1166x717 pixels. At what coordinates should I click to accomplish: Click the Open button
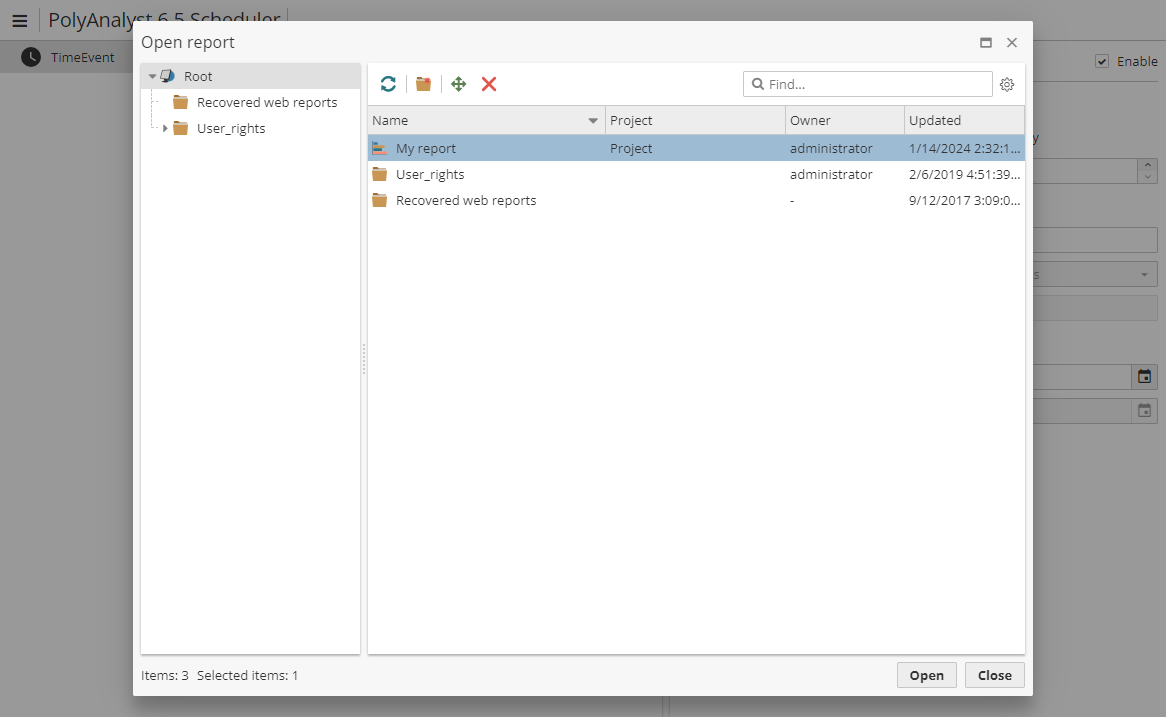click(x=926, y=675)
